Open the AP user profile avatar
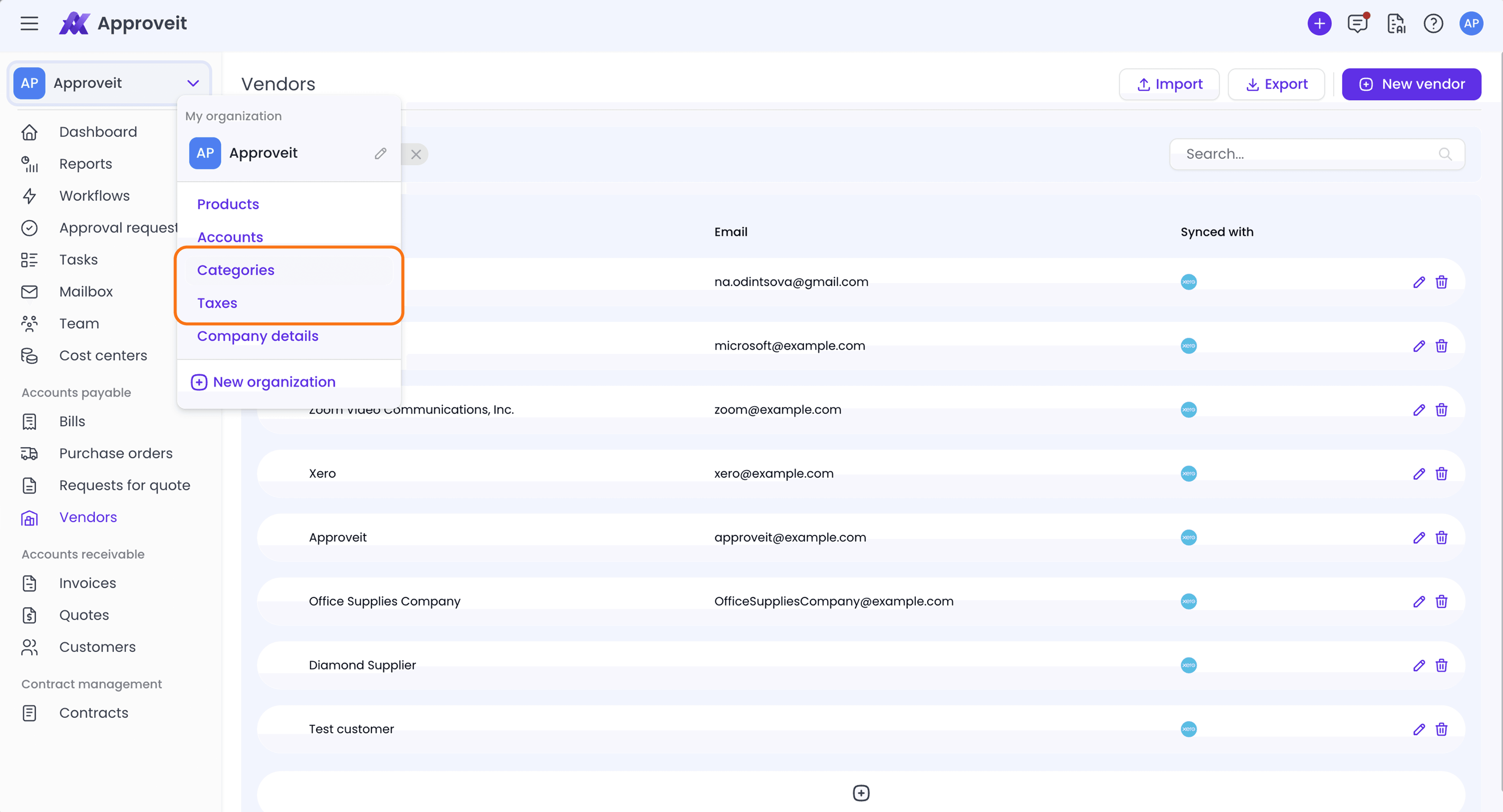Viewport: 1503px width, 812px height. pyautogui.click(x=1471, y=23)
